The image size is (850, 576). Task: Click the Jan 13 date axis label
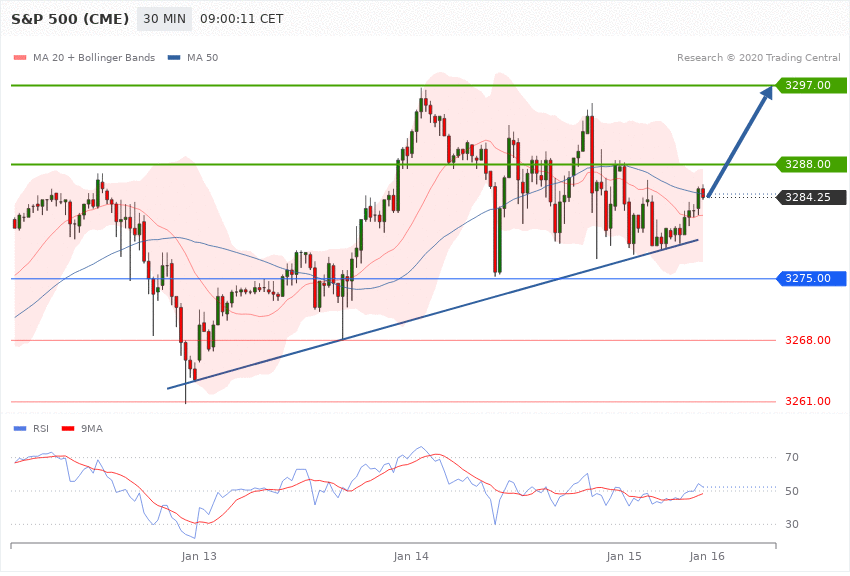pos(199,556)
